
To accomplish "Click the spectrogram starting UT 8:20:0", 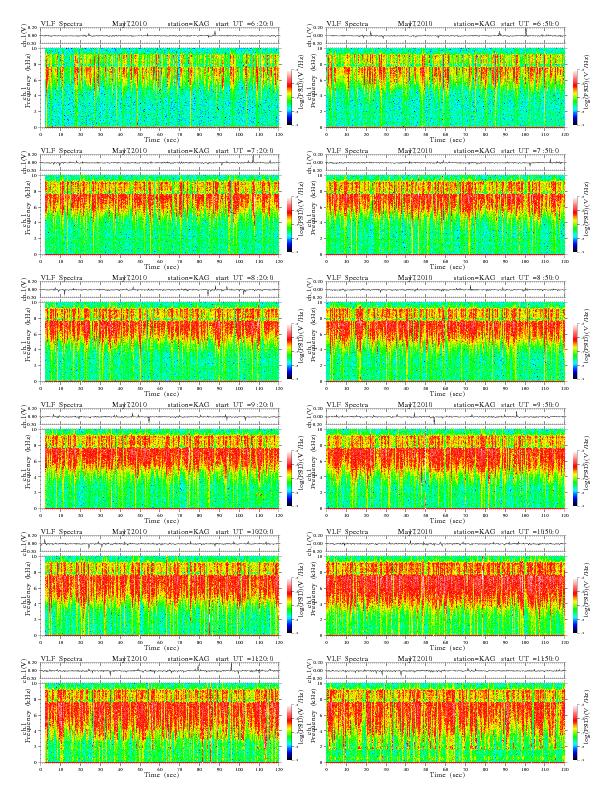I will tap(160, 342).
